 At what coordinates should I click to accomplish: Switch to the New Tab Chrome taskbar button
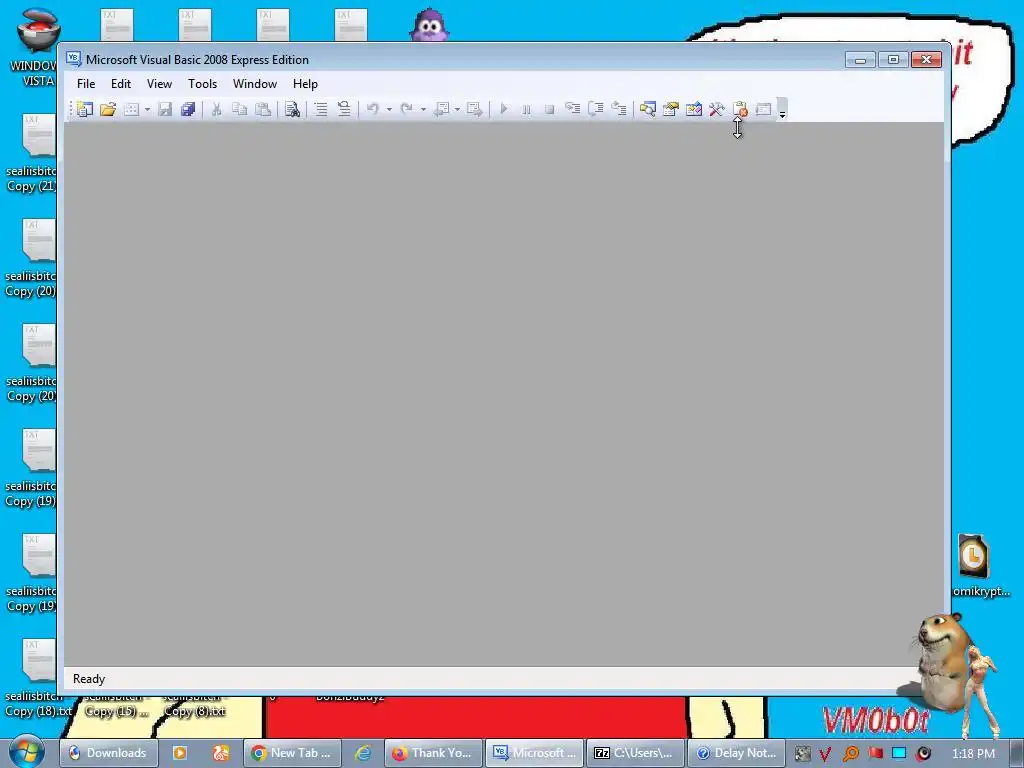[292, 753]
